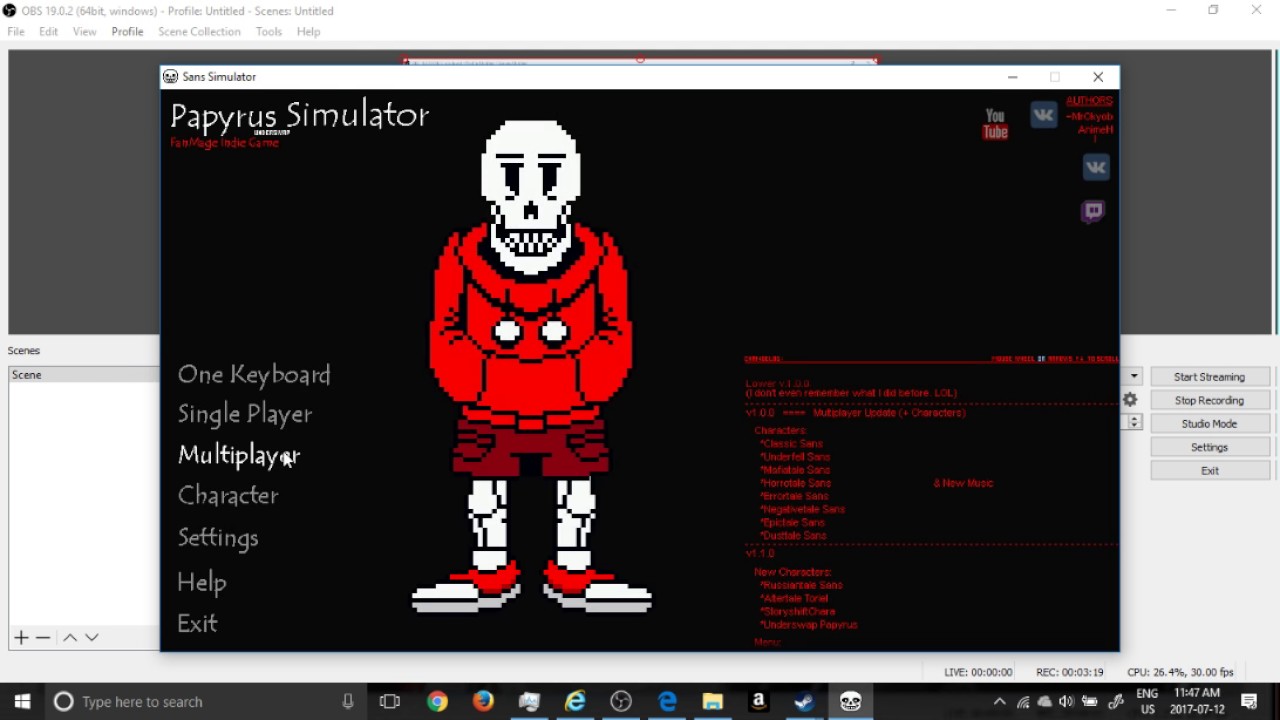The height and width of the screenshot is (720, 1280).
Task: Click the Papyrus Simulator title
Action: tap(300, 116)
